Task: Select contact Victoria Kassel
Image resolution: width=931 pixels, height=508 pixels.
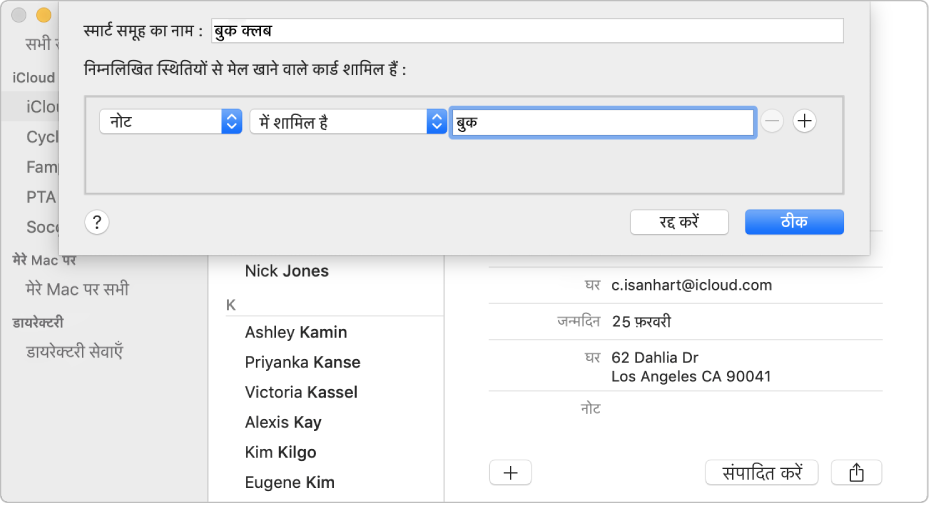Action: 301,392
